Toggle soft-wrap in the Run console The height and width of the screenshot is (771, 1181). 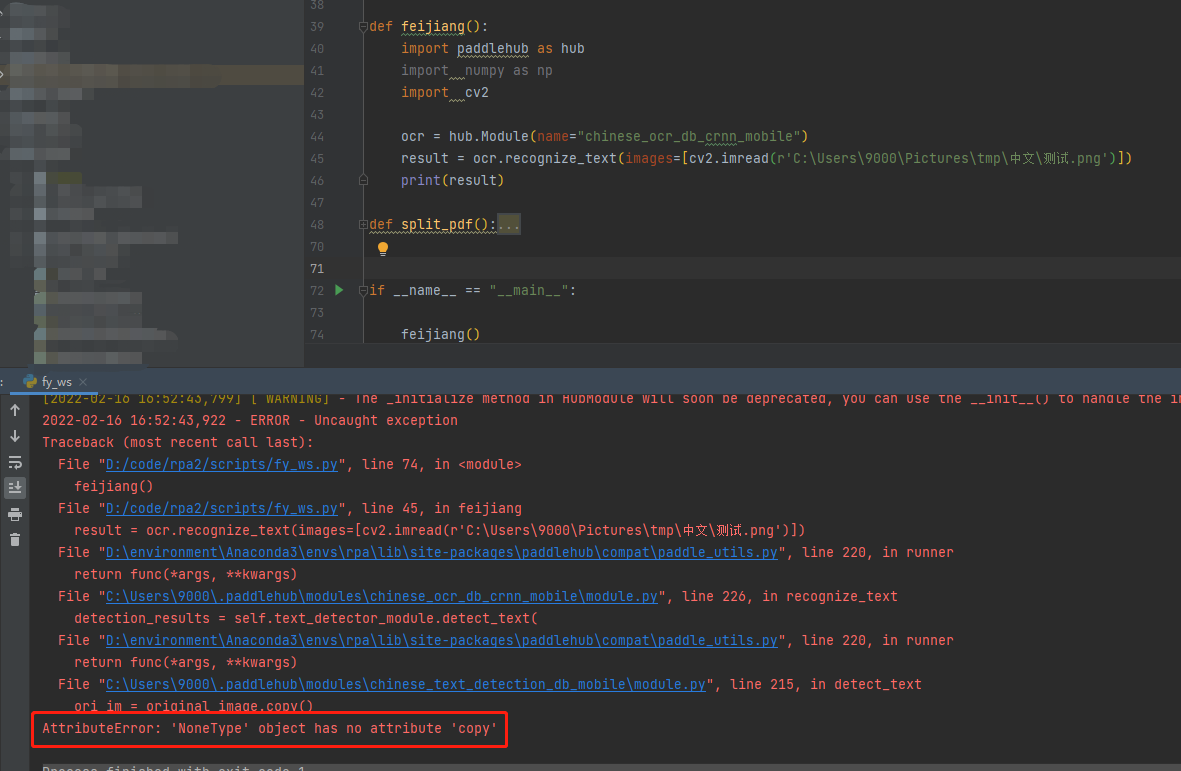point(15,462)
